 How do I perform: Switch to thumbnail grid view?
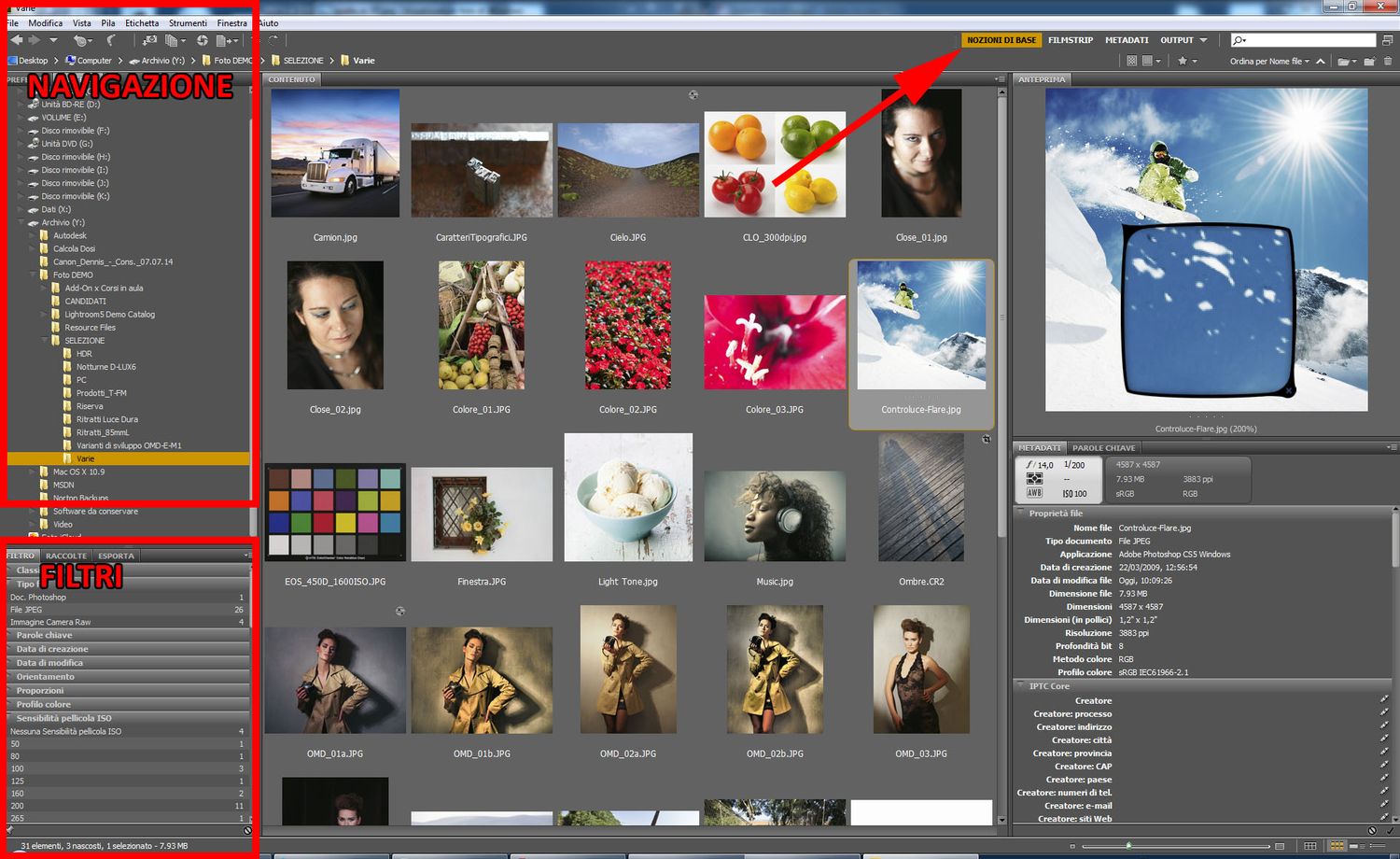(x=1337, y=846)
